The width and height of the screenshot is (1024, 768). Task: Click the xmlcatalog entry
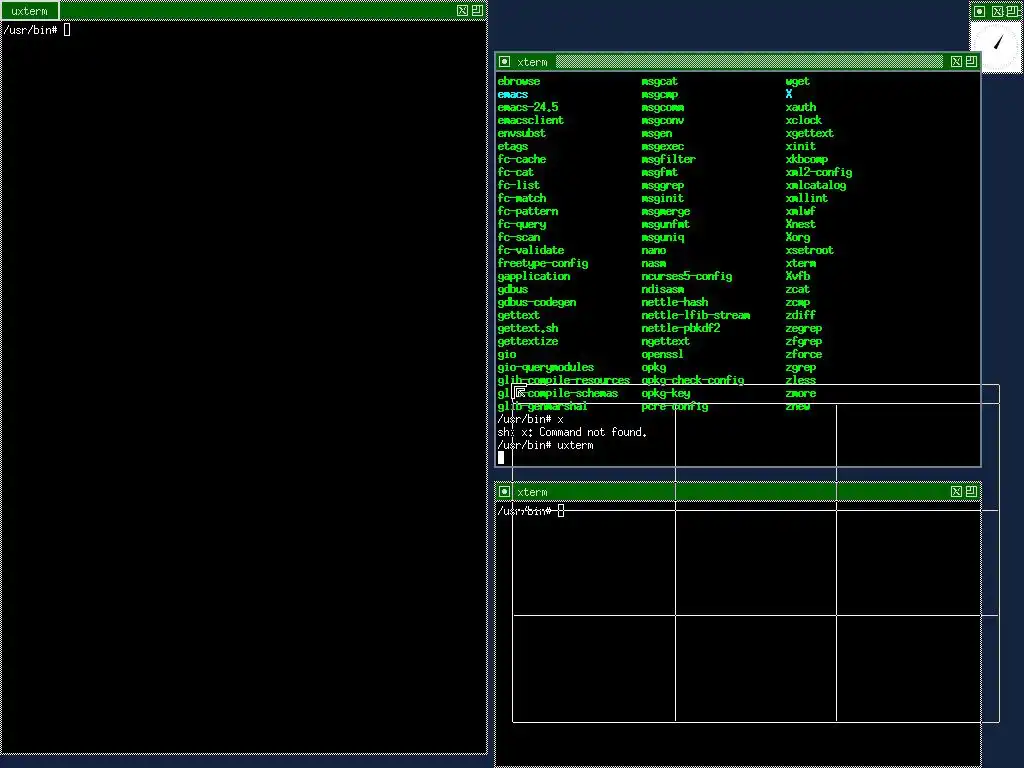[816, 185]
